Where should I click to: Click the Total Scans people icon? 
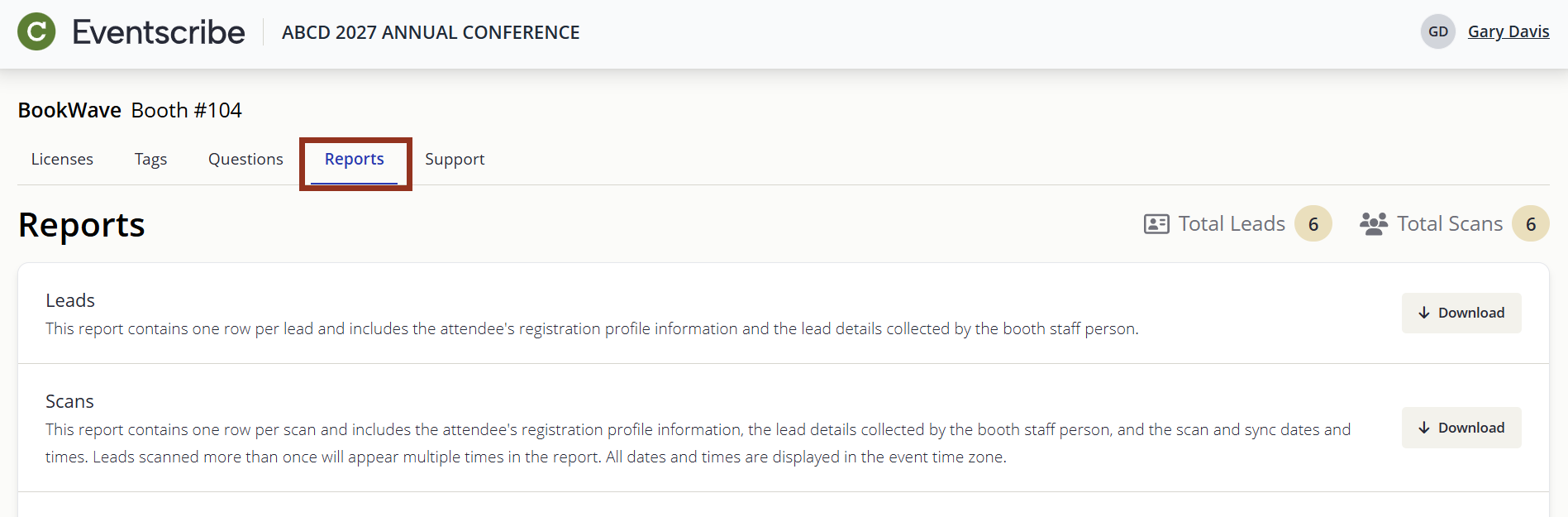1374,223
